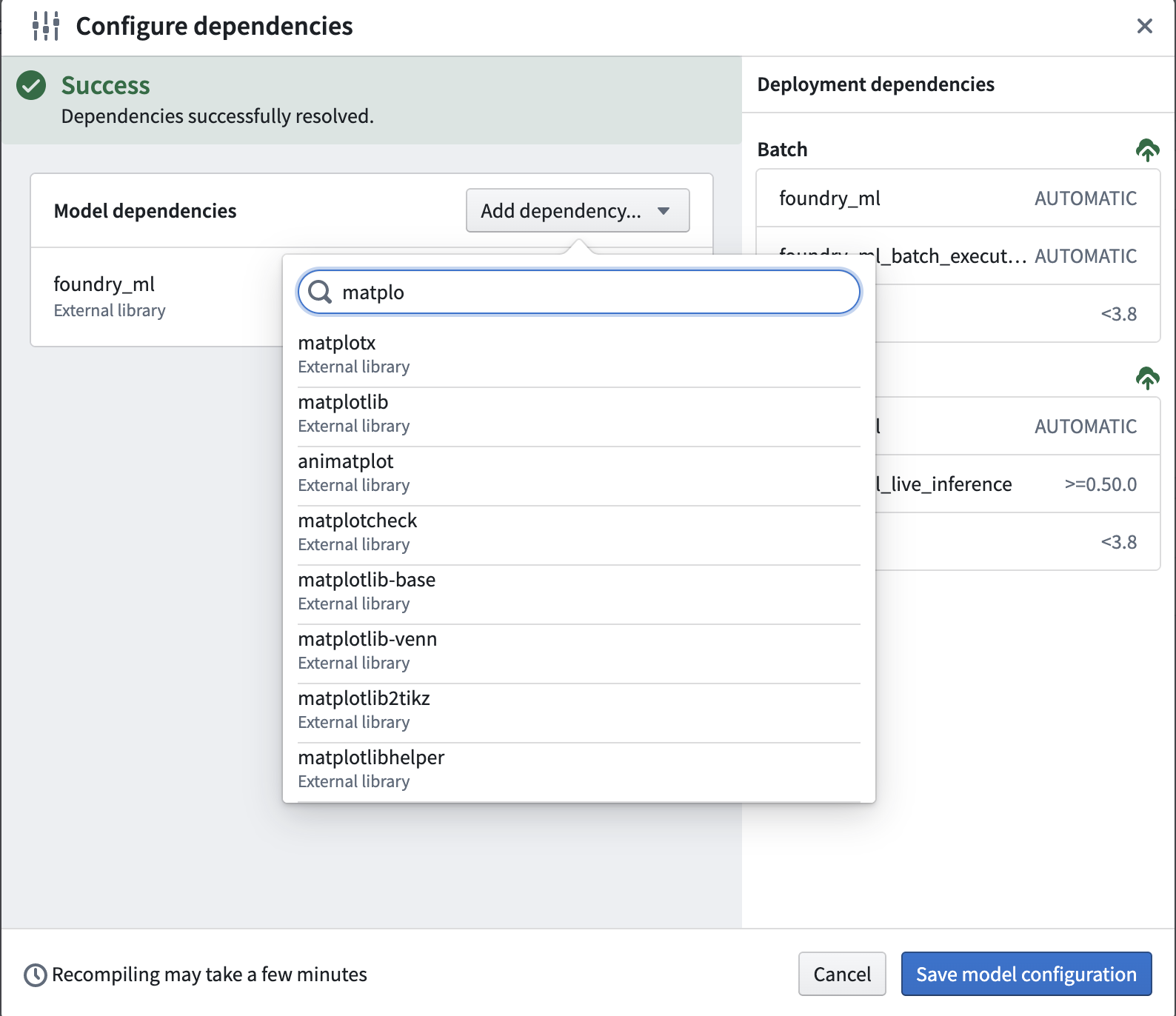
Task: Click AUTOMATIC next to Batch foundry_ml
Action: click(1086, 198)
